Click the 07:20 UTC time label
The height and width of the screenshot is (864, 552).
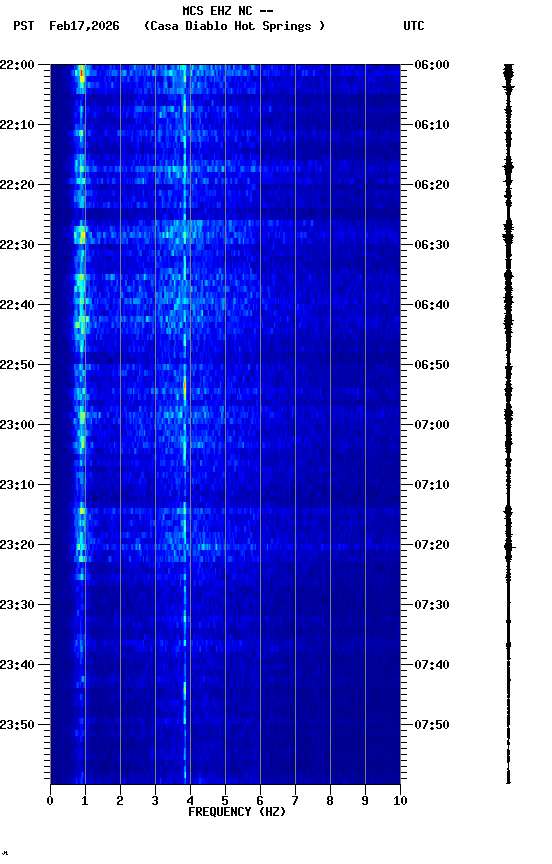pyautogui.click(x=432, y=545)
